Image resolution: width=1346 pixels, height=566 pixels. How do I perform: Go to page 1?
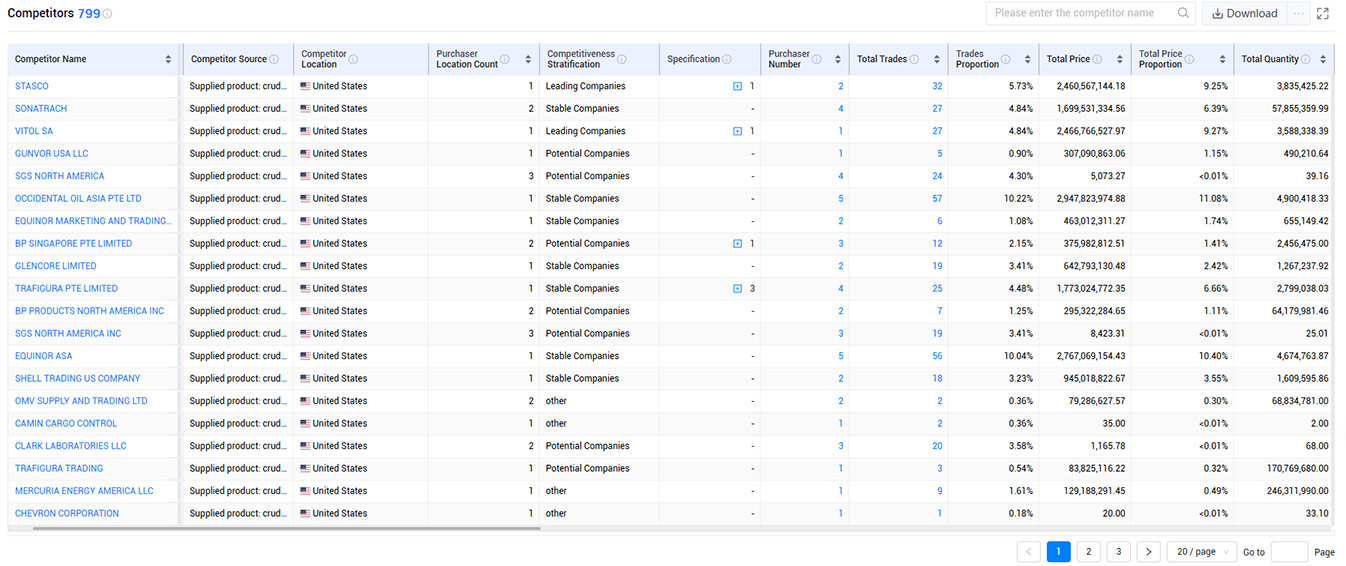click(x=1058, y=552)
